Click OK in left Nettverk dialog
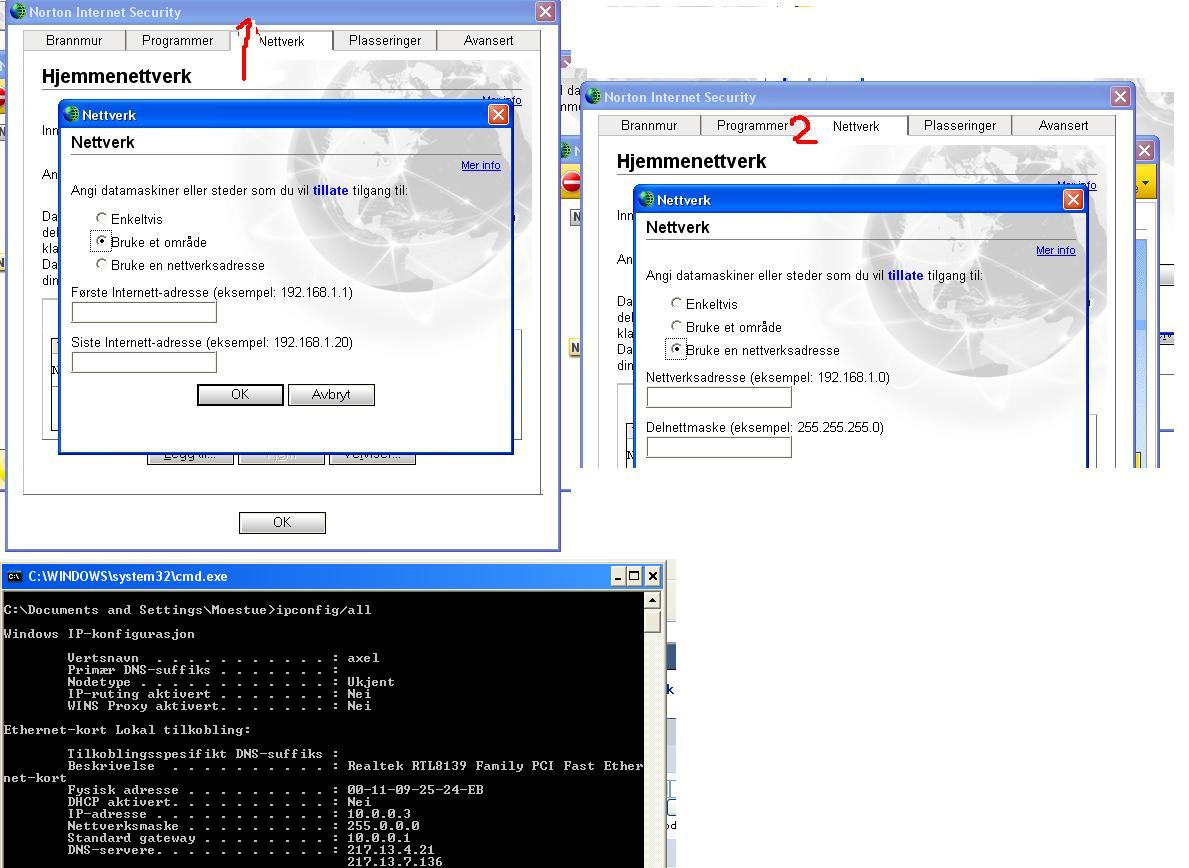 [240, 394]
